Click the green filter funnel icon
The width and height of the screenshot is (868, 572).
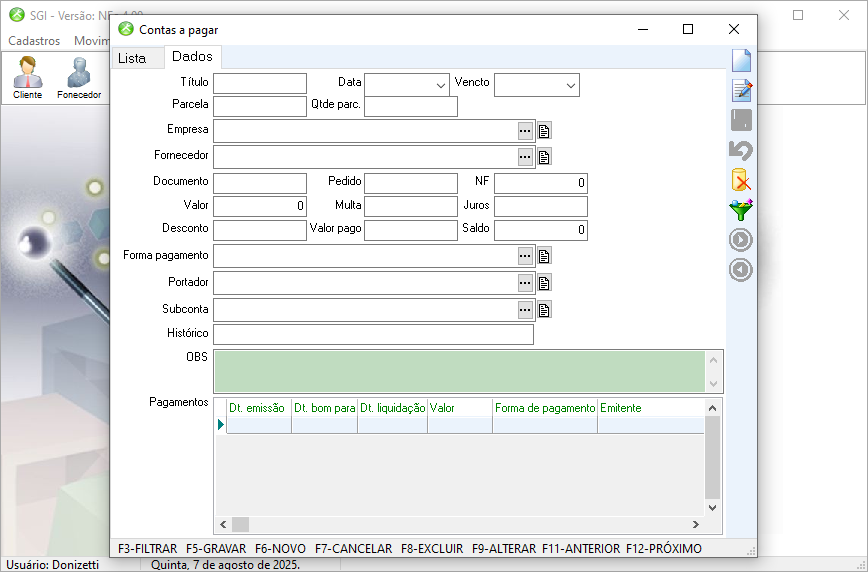(x=741, y=210)
